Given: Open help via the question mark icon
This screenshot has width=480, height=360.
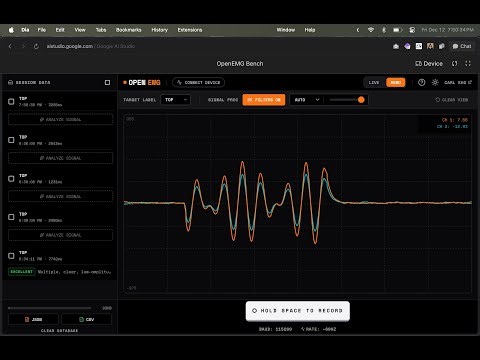Looking at the screenshot, I should 422,82.
